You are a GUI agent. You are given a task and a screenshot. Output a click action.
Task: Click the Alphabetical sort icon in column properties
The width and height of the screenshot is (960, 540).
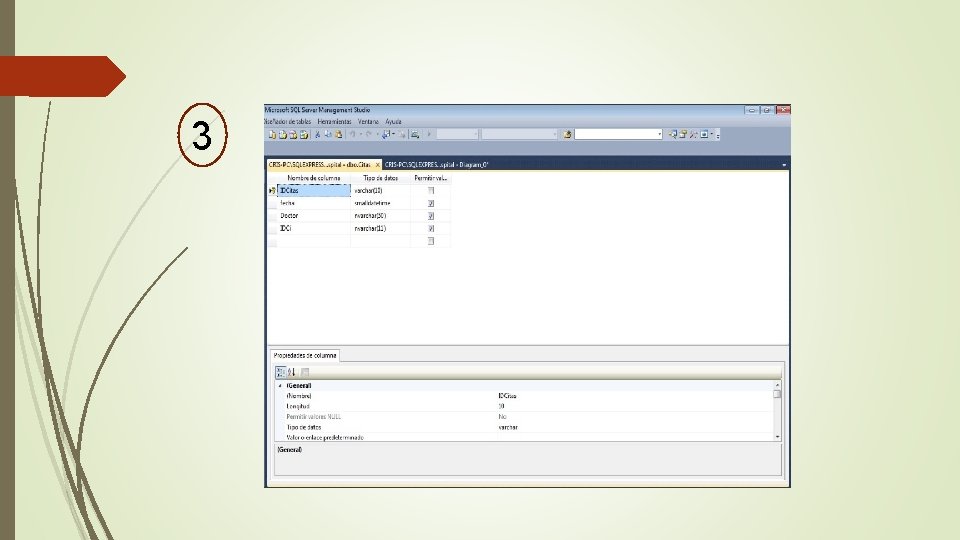tap(291, 372)
